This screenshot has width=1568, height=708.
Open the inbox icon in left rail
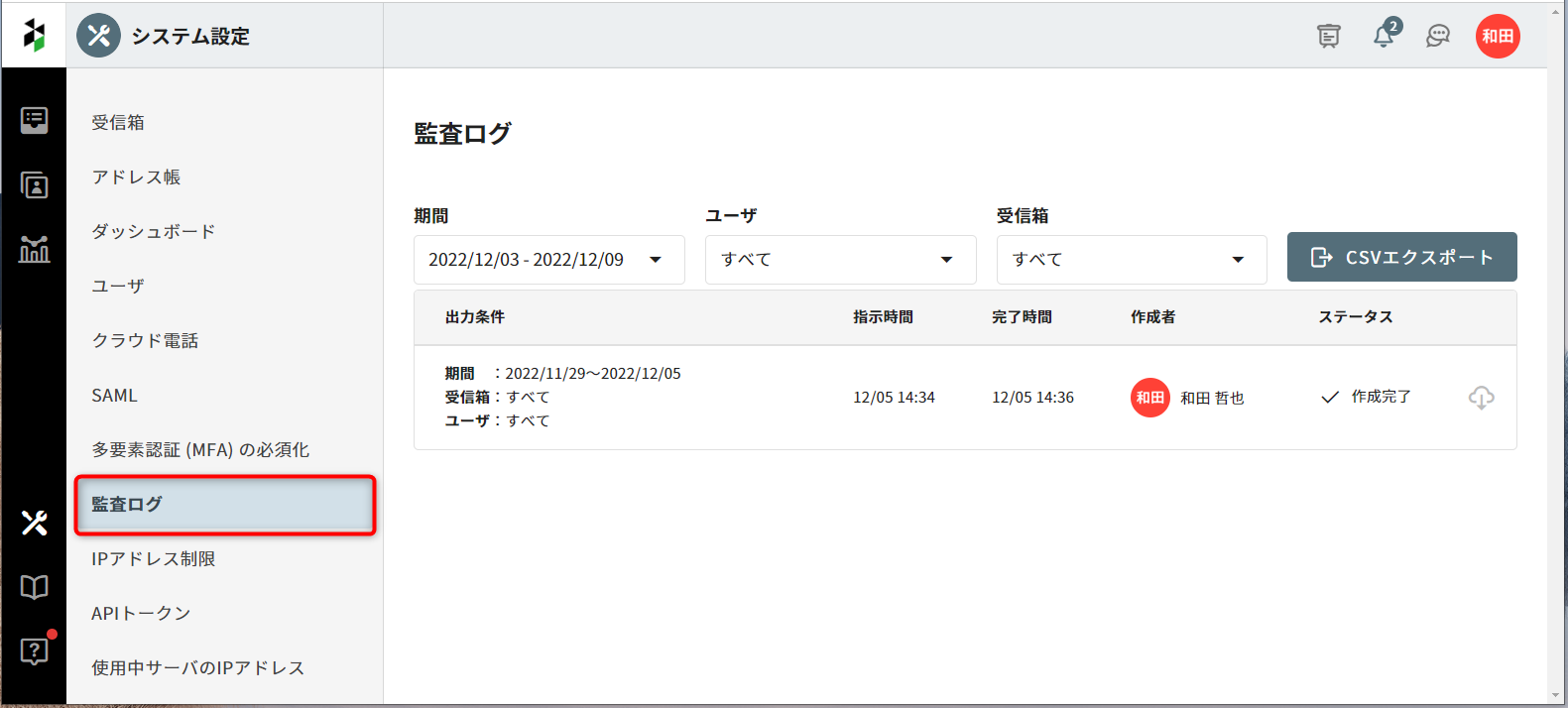click(34, 121)
